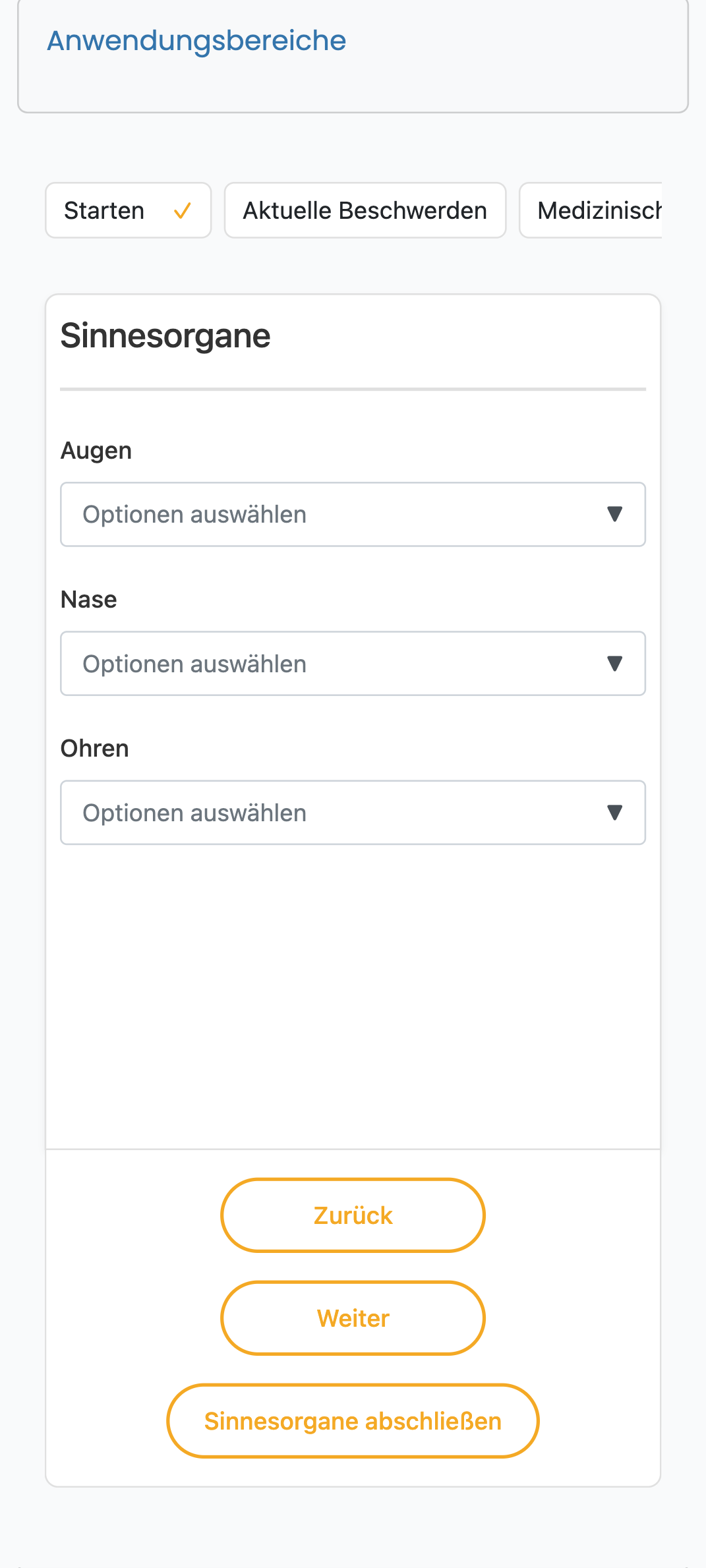This screenshot has width=706, height=1568.
Task: Open the Aktuelle Beschwerden tab
Action: 365,210
